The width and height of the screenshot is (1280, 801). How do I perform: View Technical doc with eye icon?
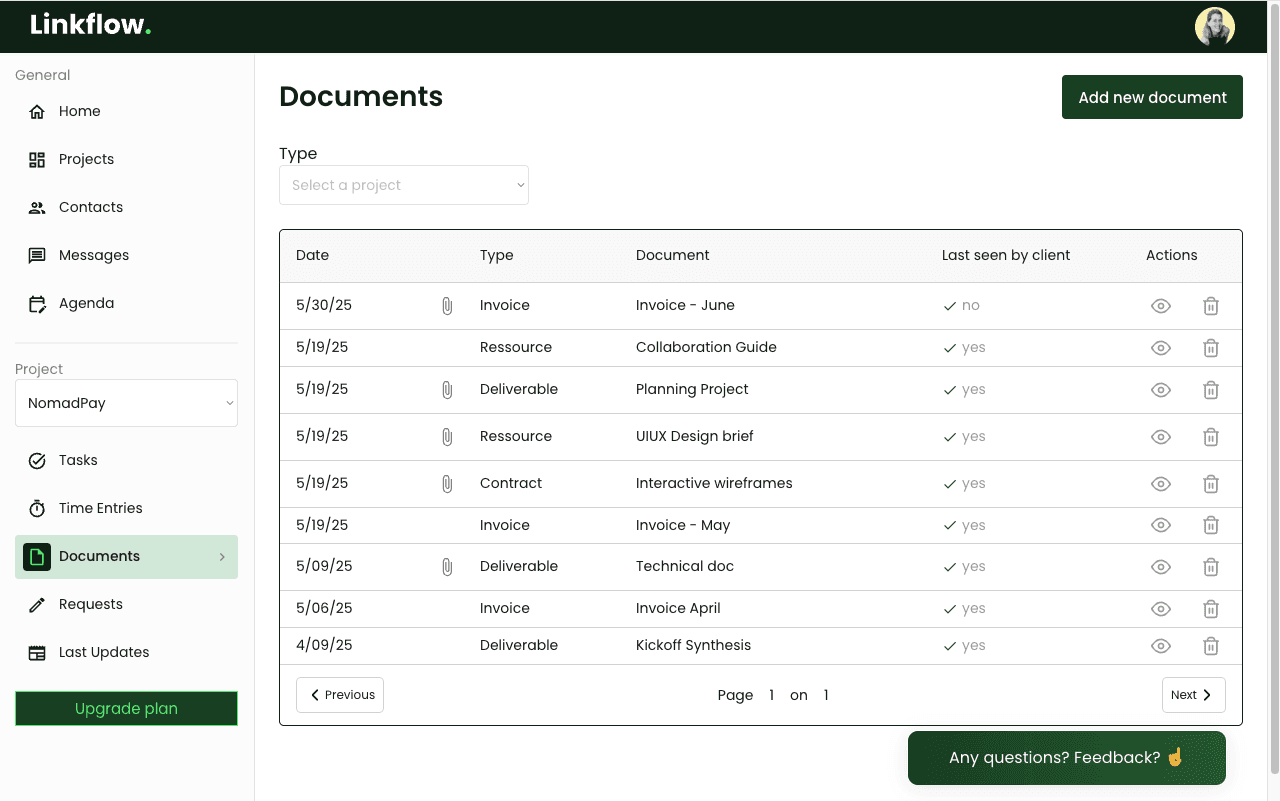(1160, 567)
